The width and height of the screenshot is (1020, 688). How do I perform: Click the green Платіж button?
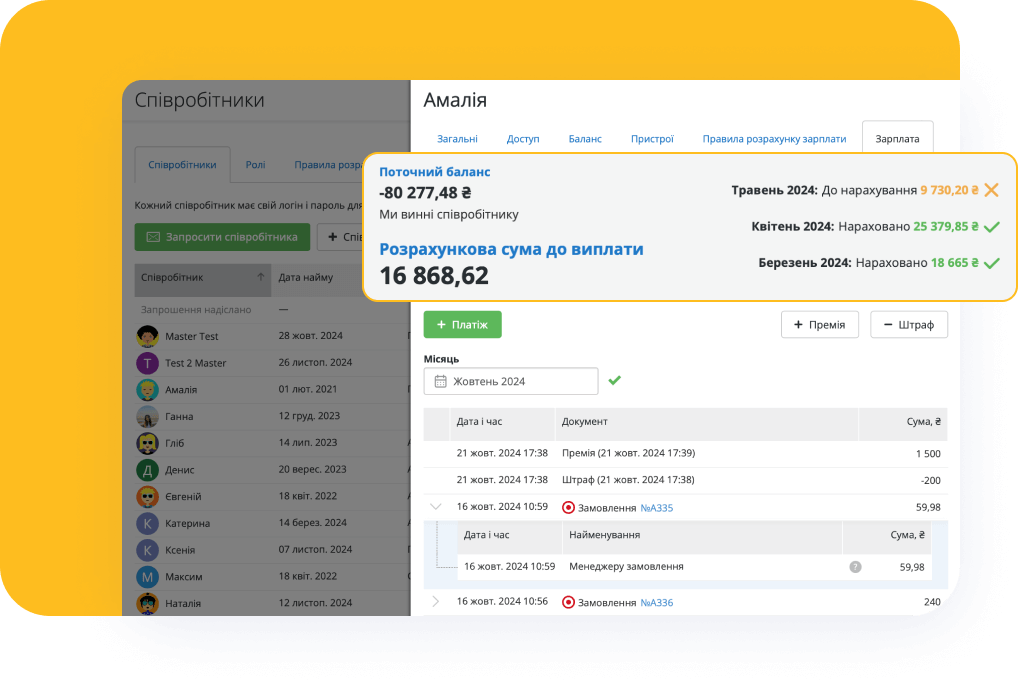[x=462, y=324]
